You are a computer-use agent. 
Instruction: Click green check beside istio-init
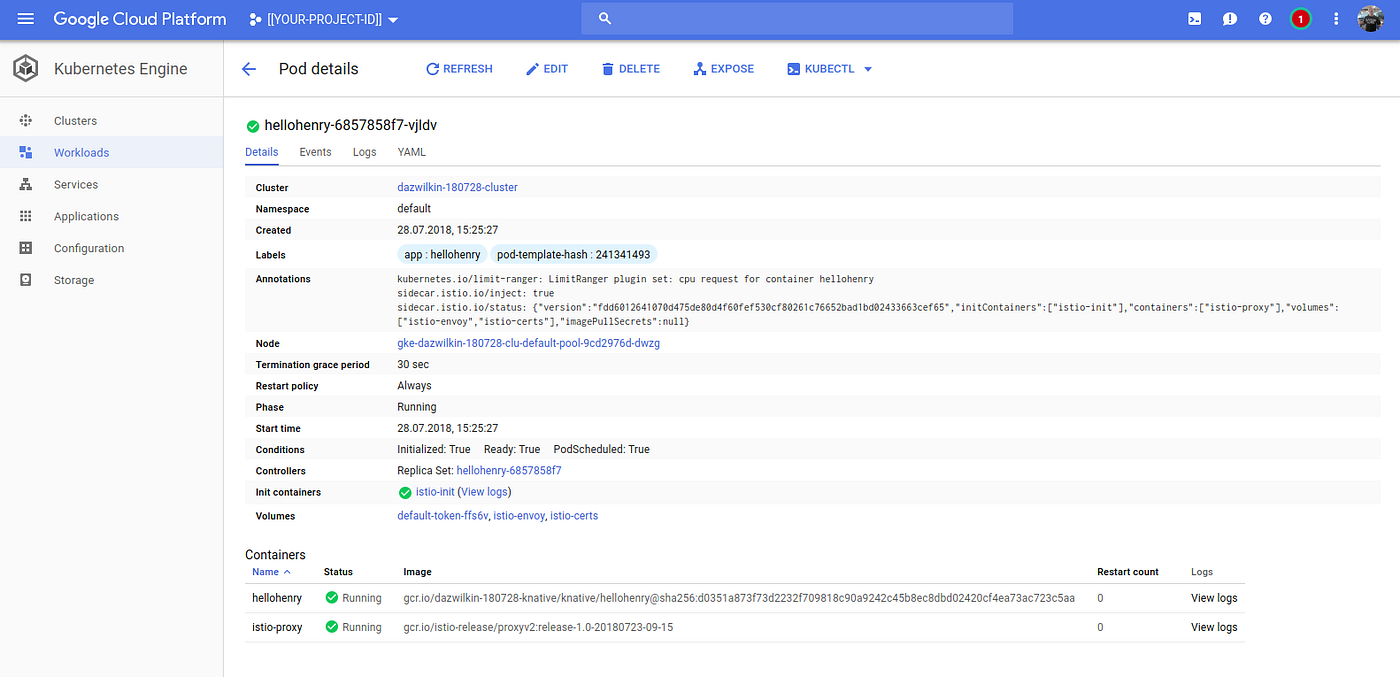click(405, 493)
